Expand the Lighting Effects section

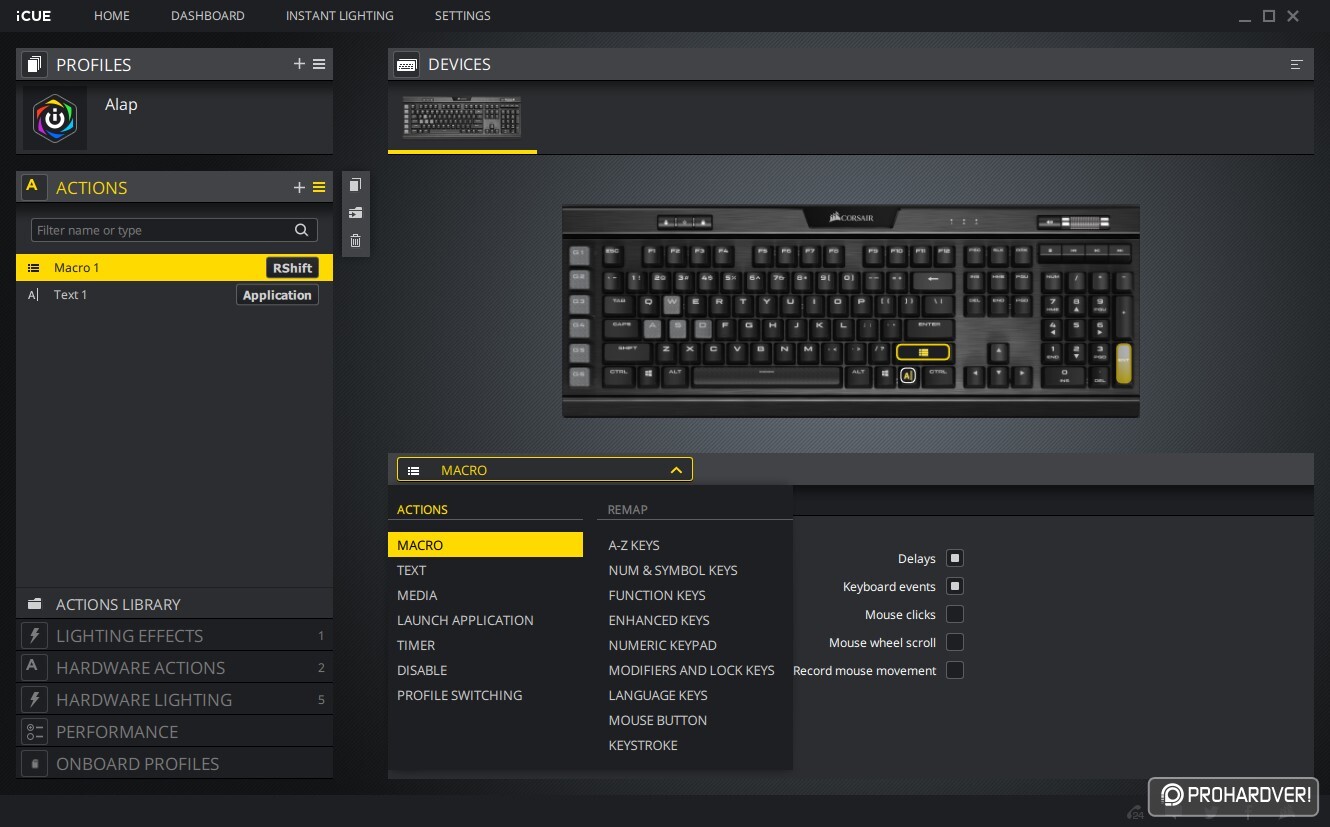[x=174, y=636]
